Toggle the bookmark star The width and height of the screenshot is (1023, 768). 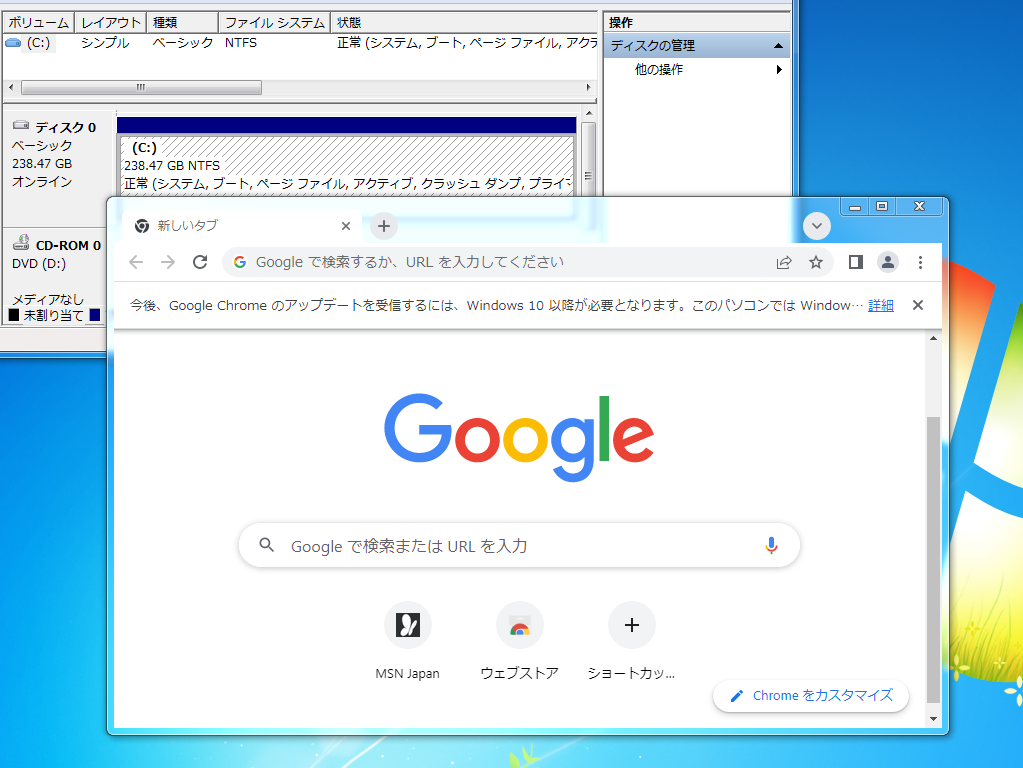[816, 261]
